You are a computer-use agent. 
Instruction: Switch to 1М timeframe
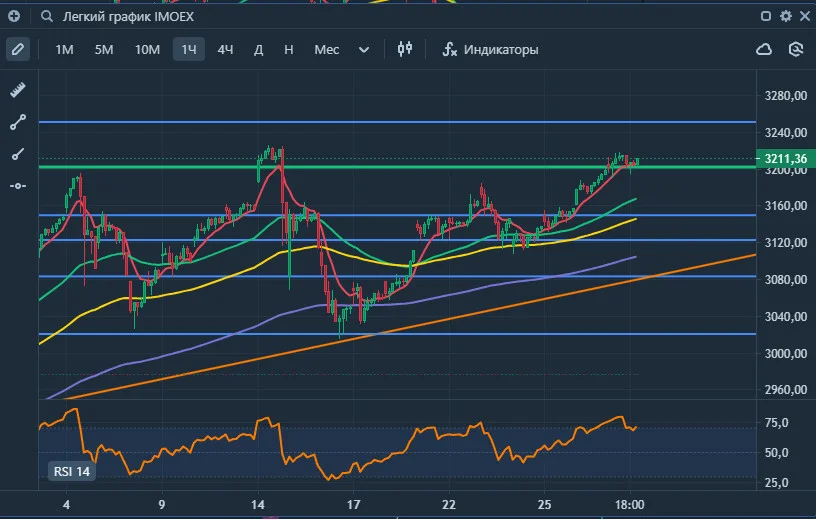coord(64,49)
